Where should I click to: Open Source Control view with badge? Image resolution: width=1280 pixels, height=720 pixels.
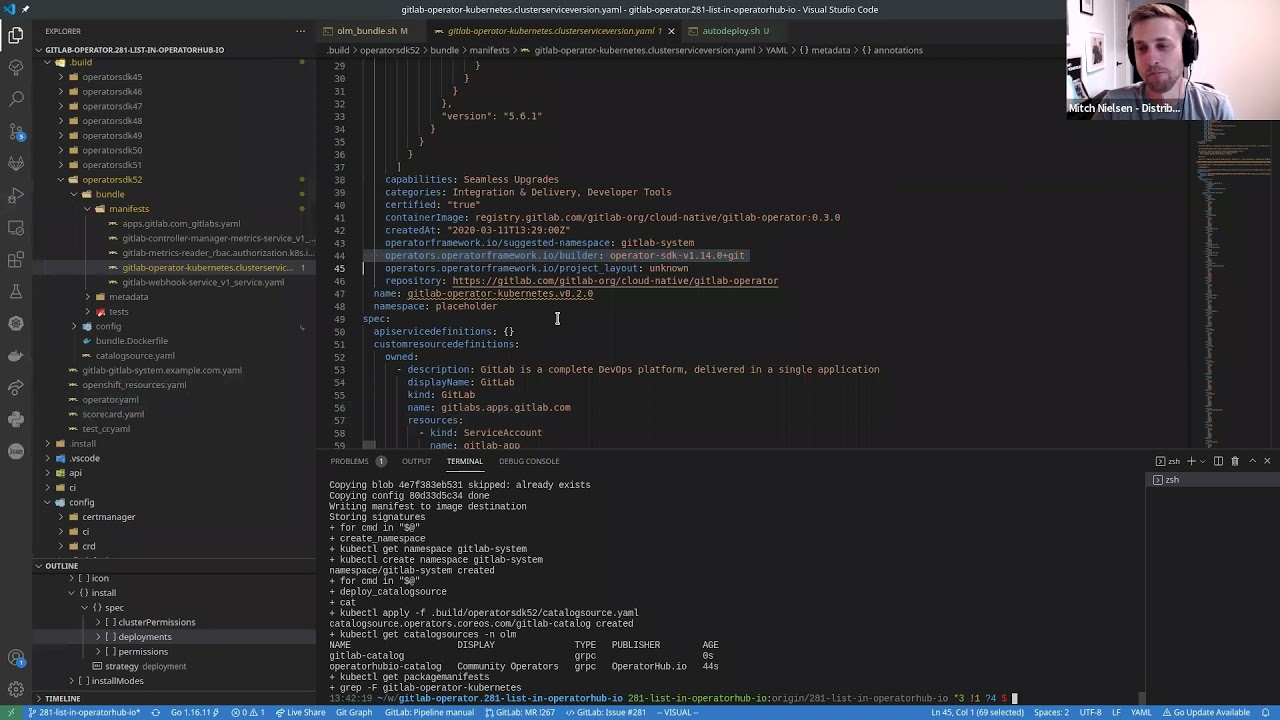coord(16,131)
